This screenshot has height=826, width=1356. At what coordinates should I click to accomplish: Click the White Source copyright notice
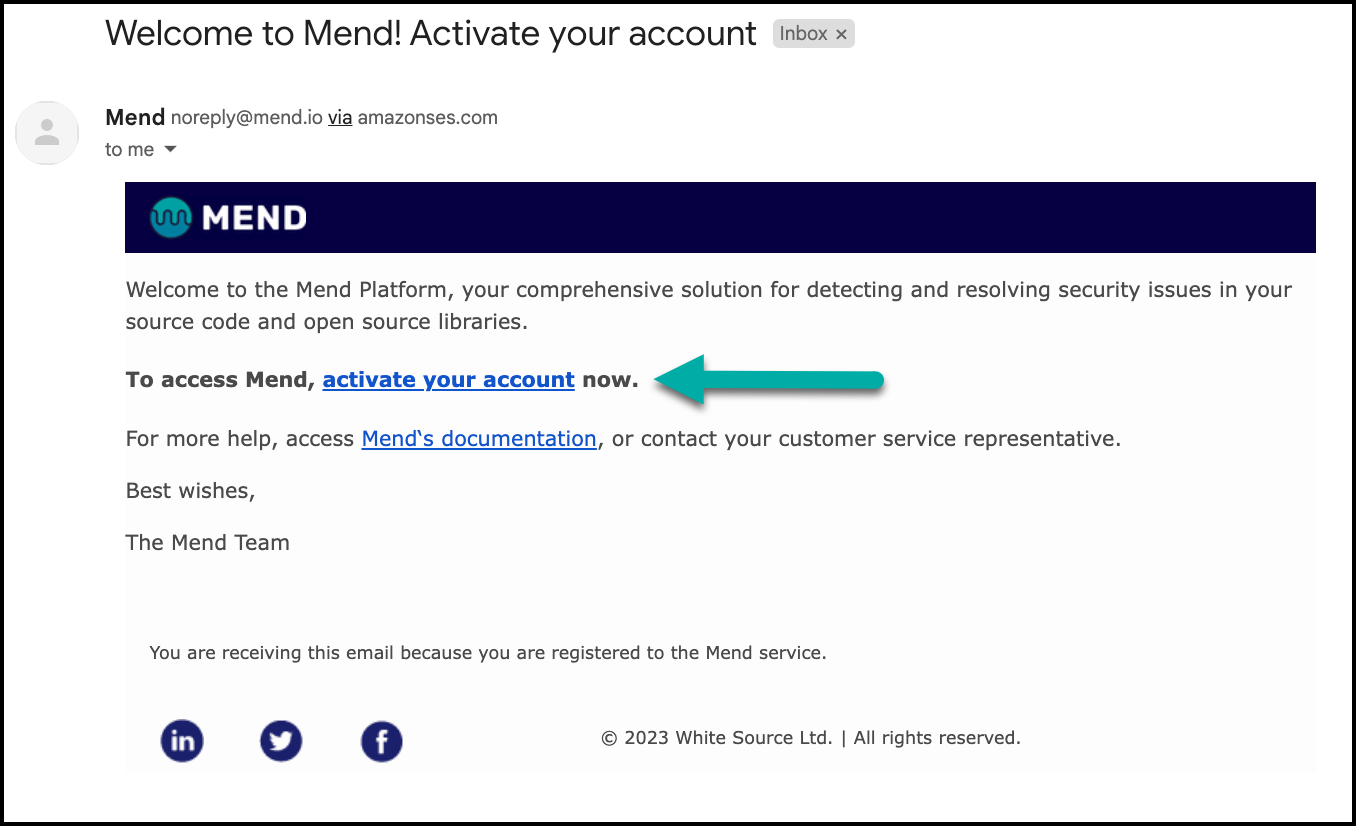point(810,737)
